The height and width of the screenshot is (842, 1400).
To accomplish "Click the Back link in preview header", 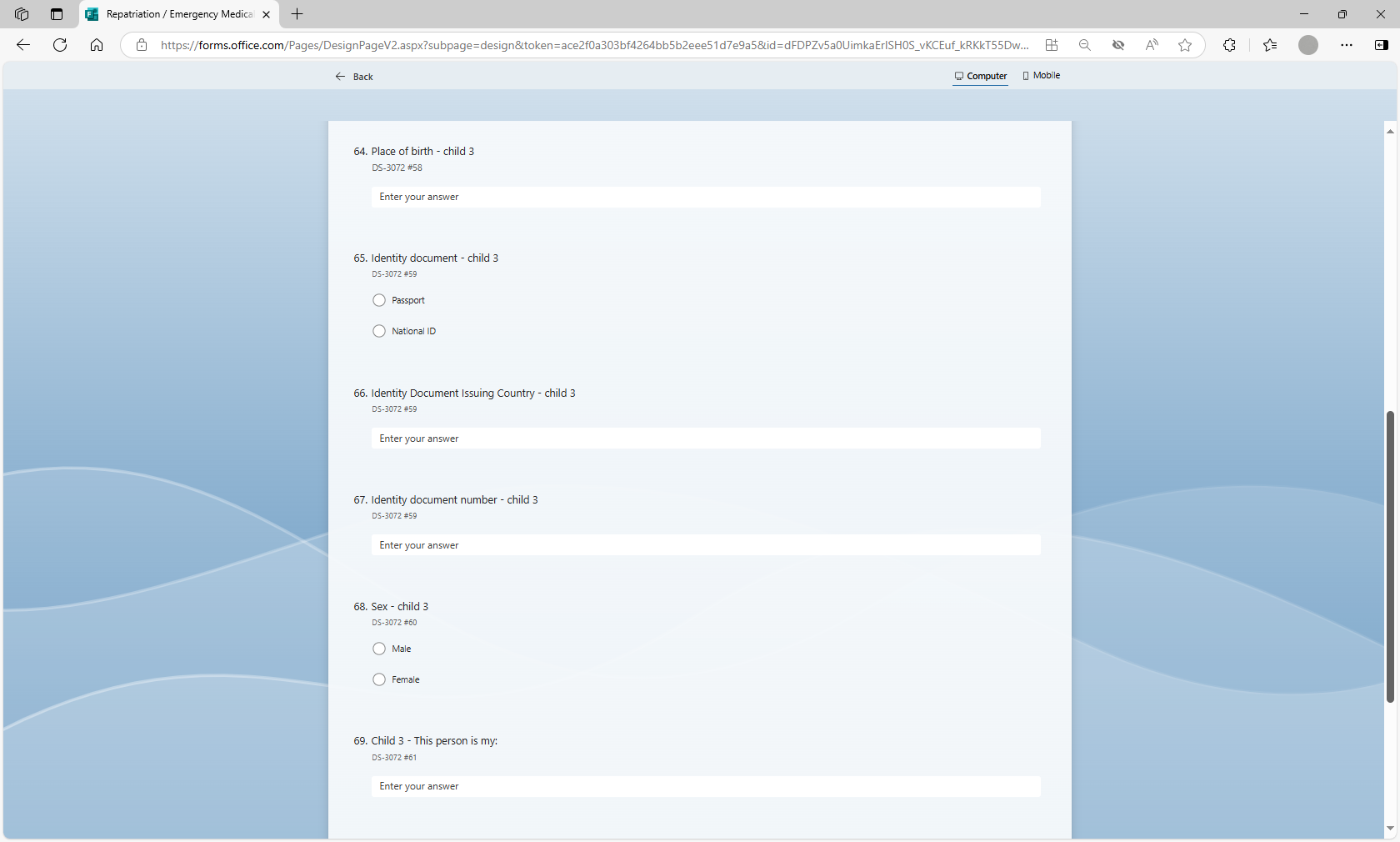I will coord(354,77).
